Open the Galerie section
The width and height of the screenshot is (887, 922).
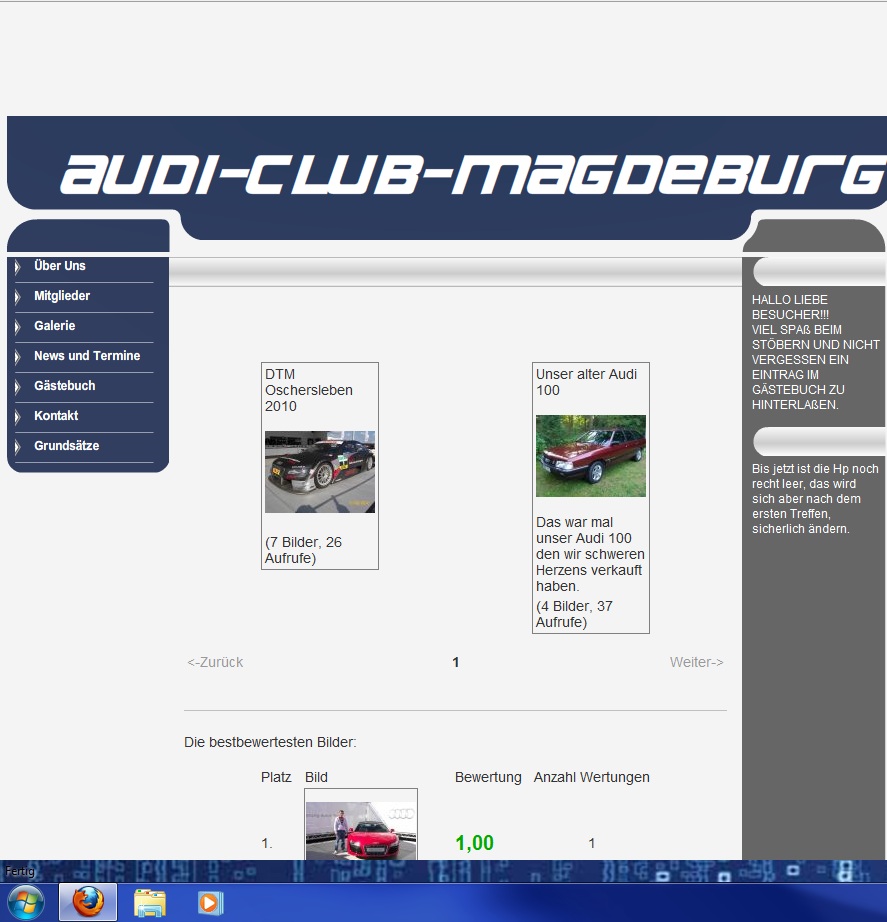(x=55, y=326)
